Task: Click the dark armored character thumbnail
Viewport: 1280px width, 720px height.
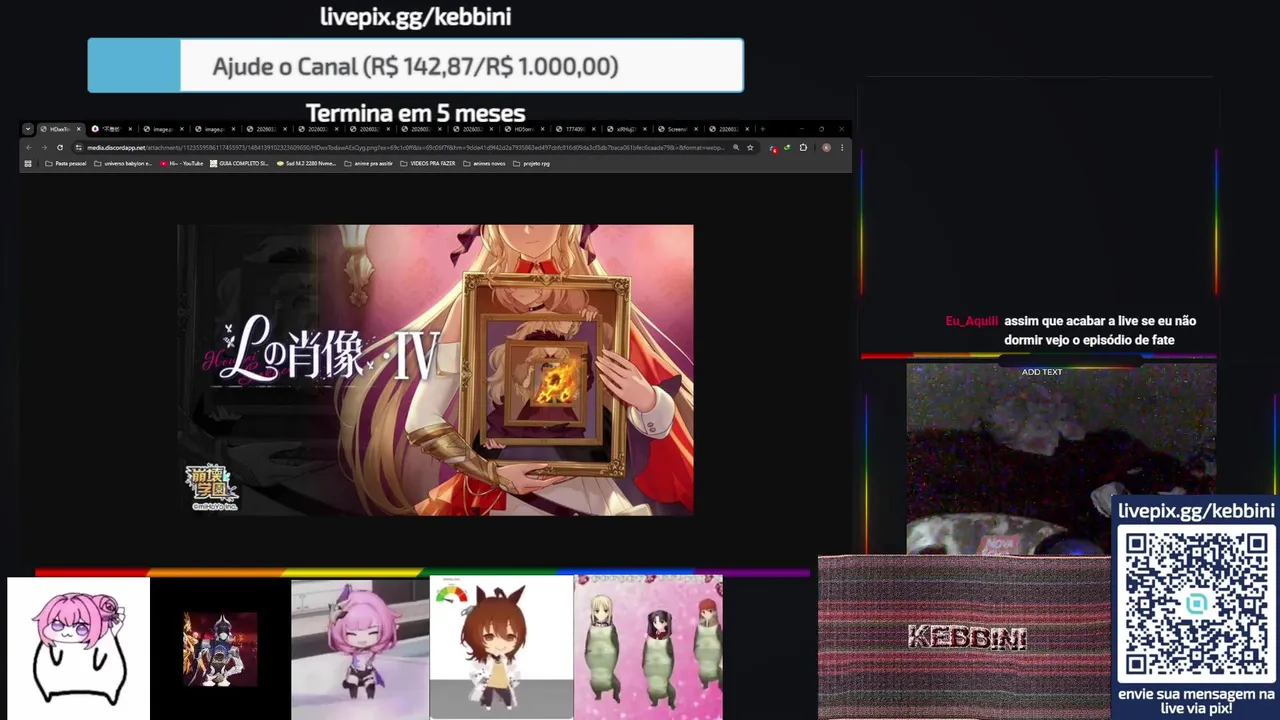Action: [x=220, y=648]
